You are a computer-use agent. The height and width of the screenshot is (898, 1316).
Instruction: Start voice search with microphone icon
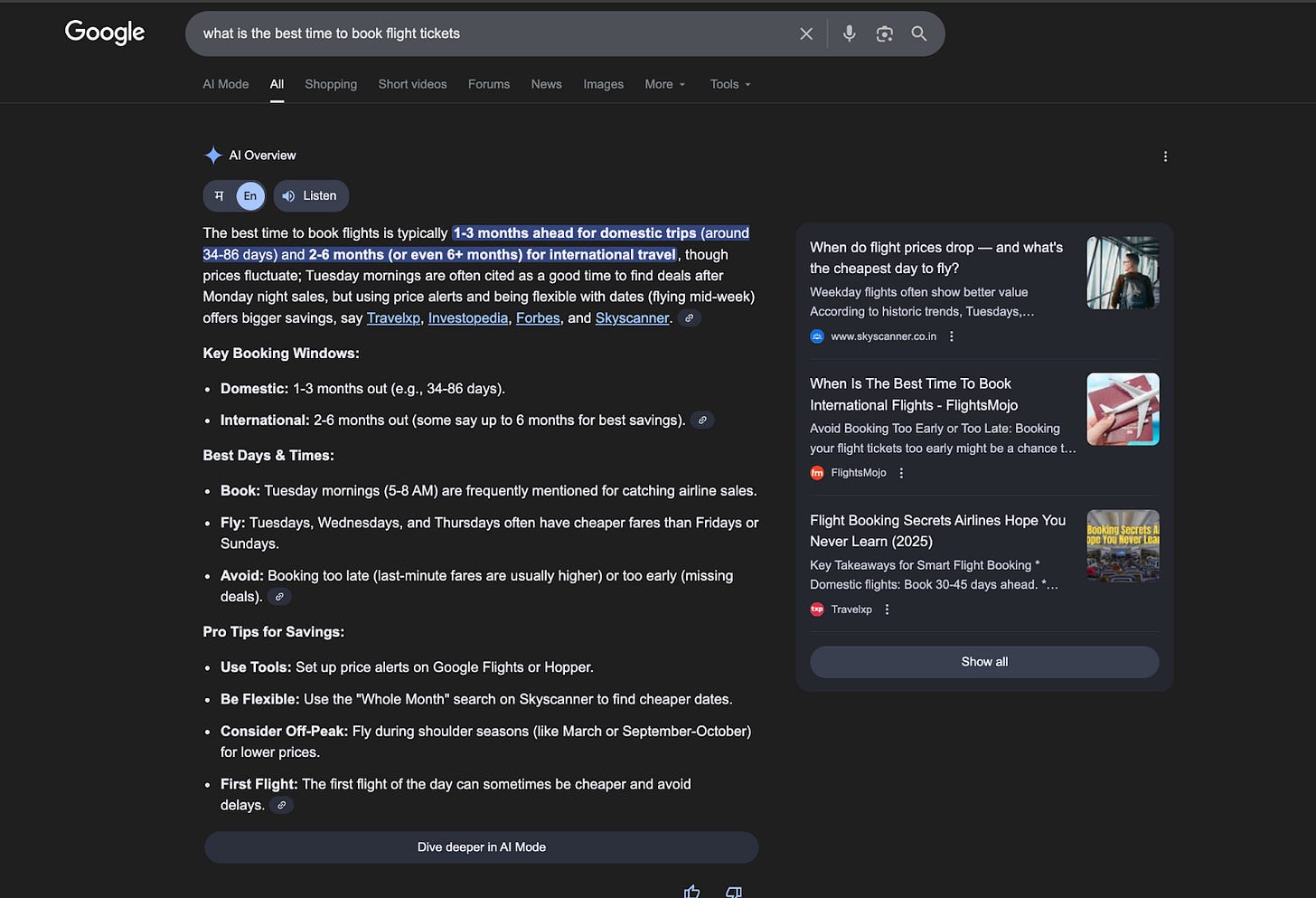[850, 33]
